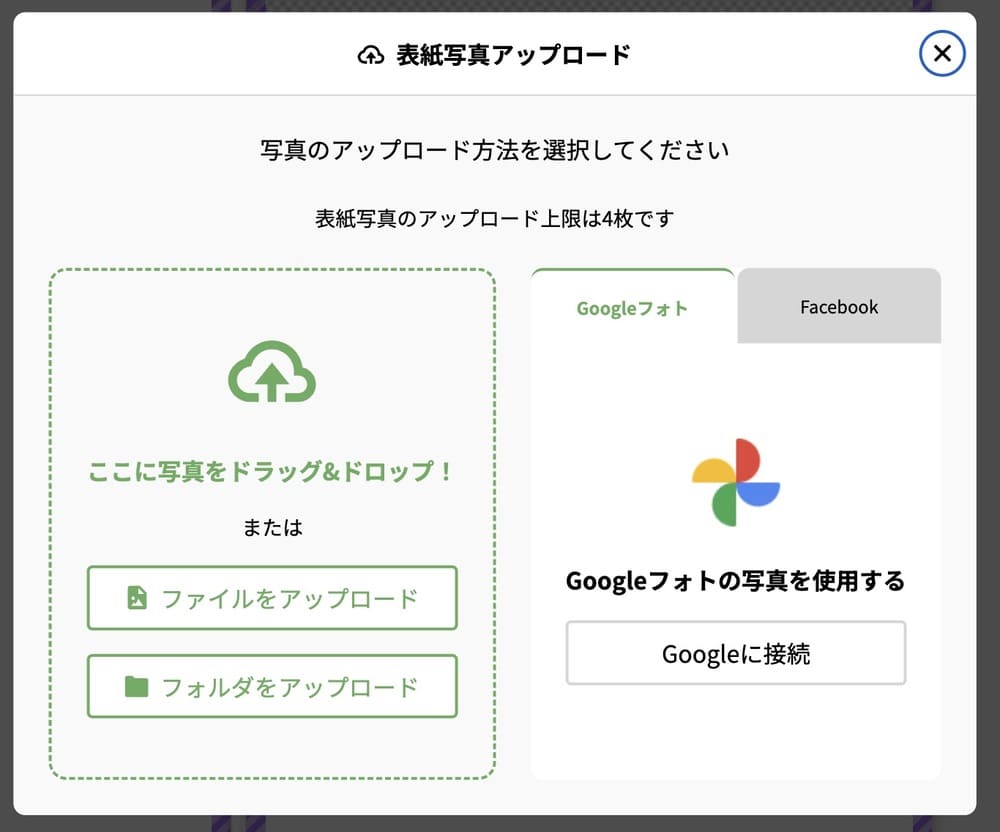This screenshot has width=1000, height=832.
Task: Click the X icon in the blue circle
Action: 941,53
